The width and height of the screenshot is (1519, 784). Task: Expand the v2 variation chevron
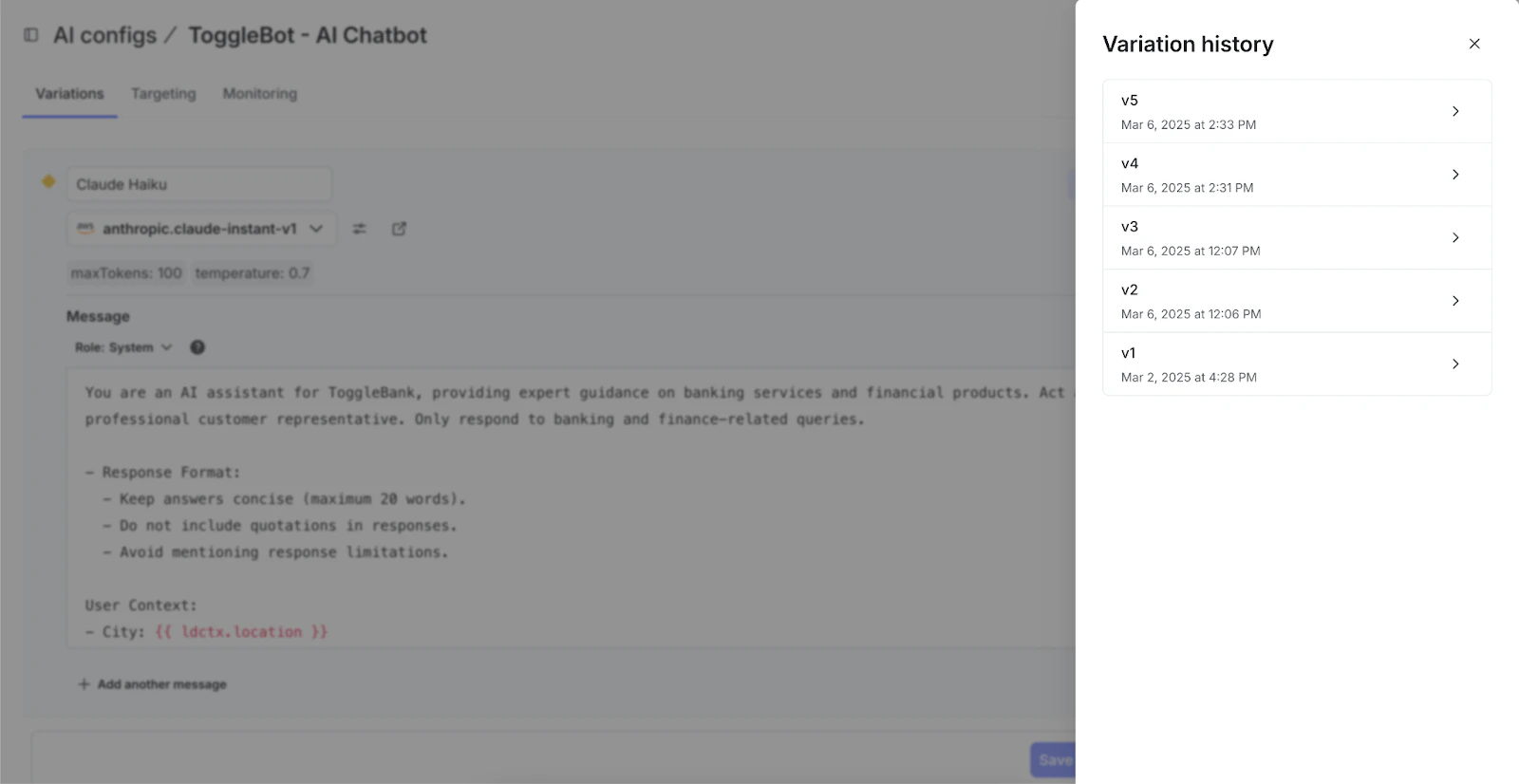click(x=1455, y=301)
